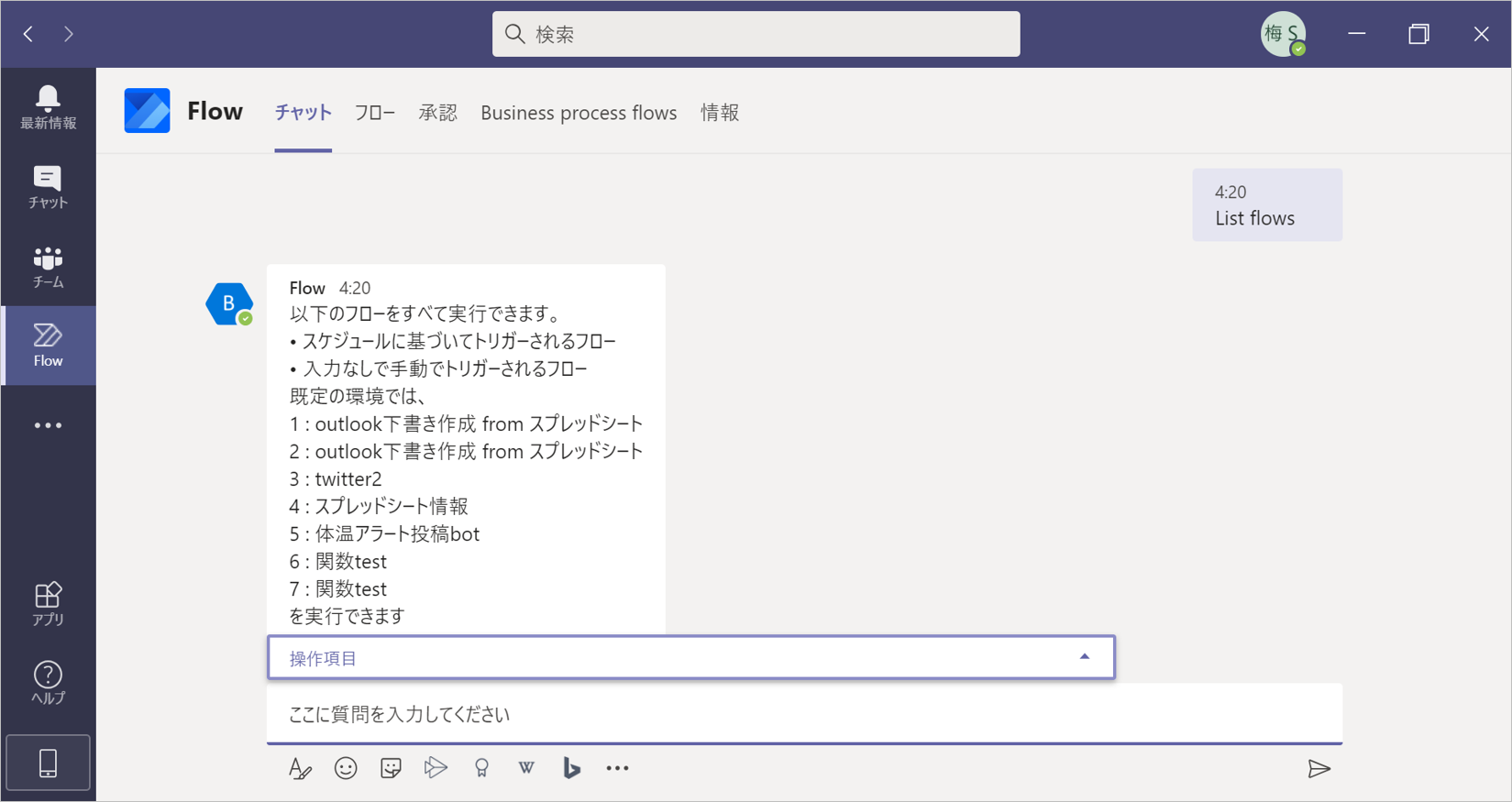This screenshot has width=1512, height=802.
Task: Click the Flow app title text
Action: 215,111
